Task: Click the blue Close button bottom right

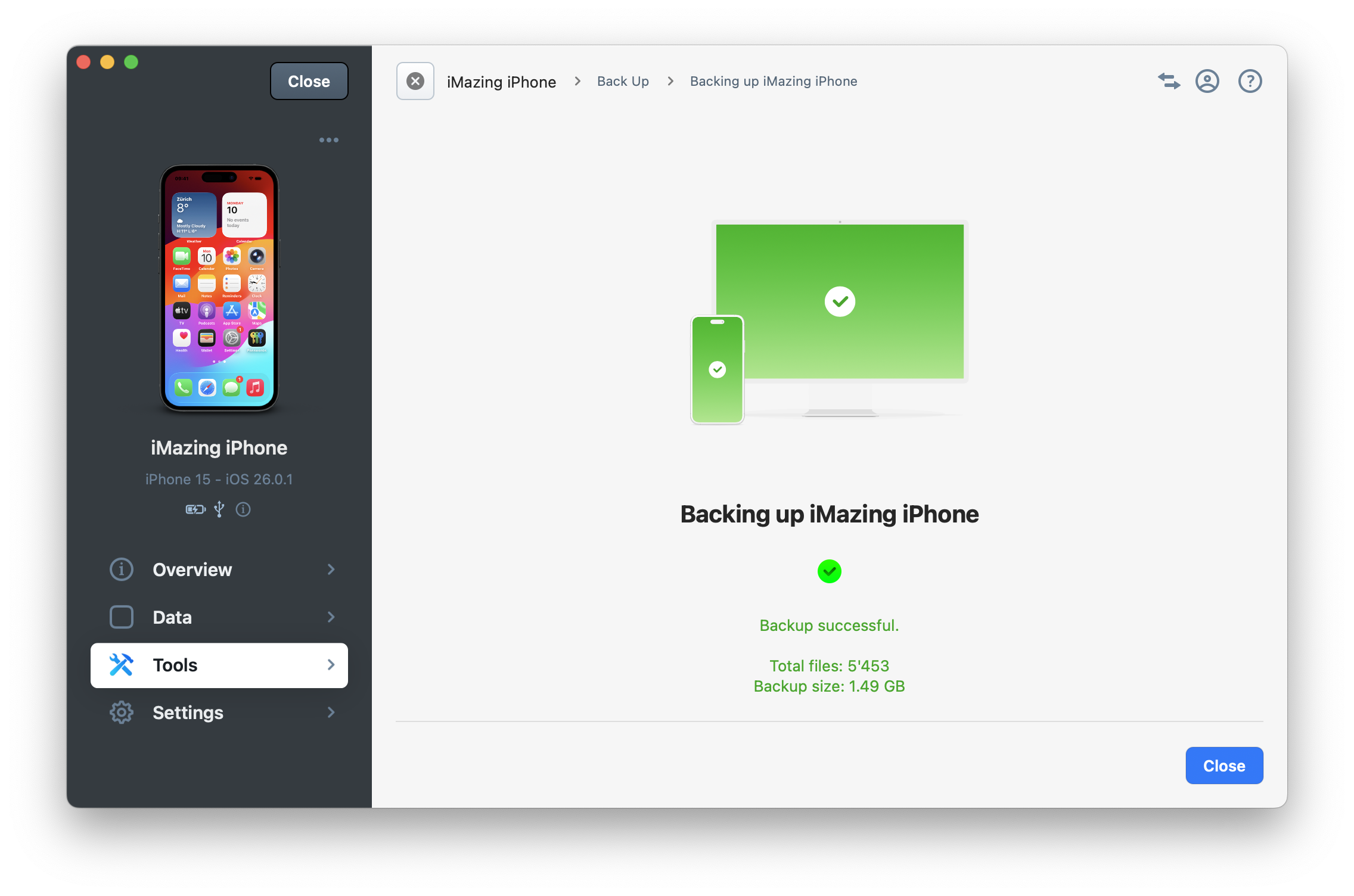Action: pyautogui.click(x=1224, y=765)
